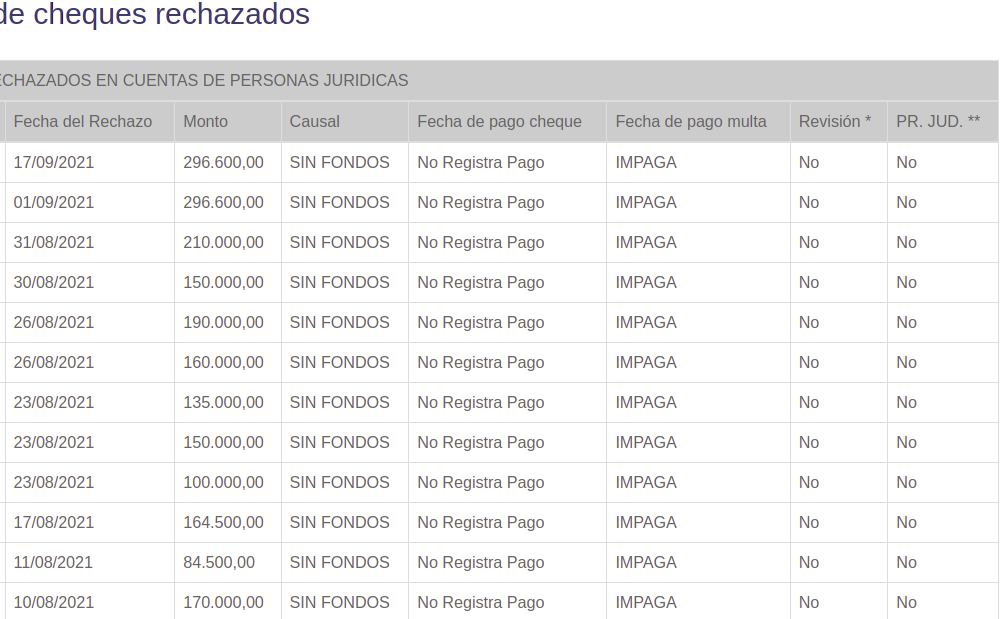Click the table section header about personas juridicas

click(204, 80)
